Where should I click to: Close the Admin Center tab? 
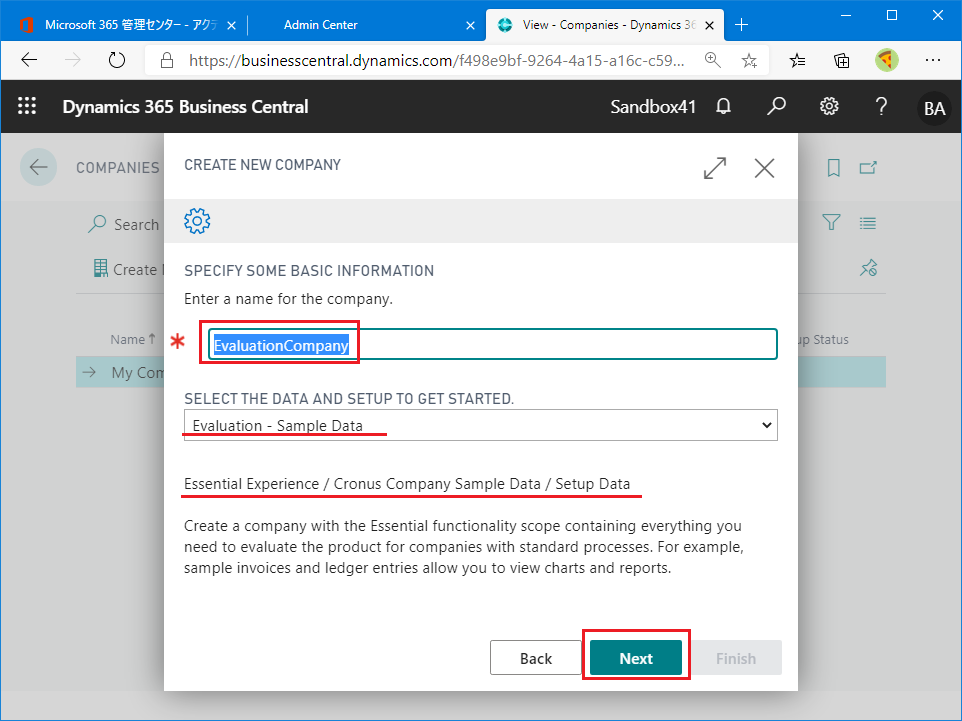click(470, 25)
